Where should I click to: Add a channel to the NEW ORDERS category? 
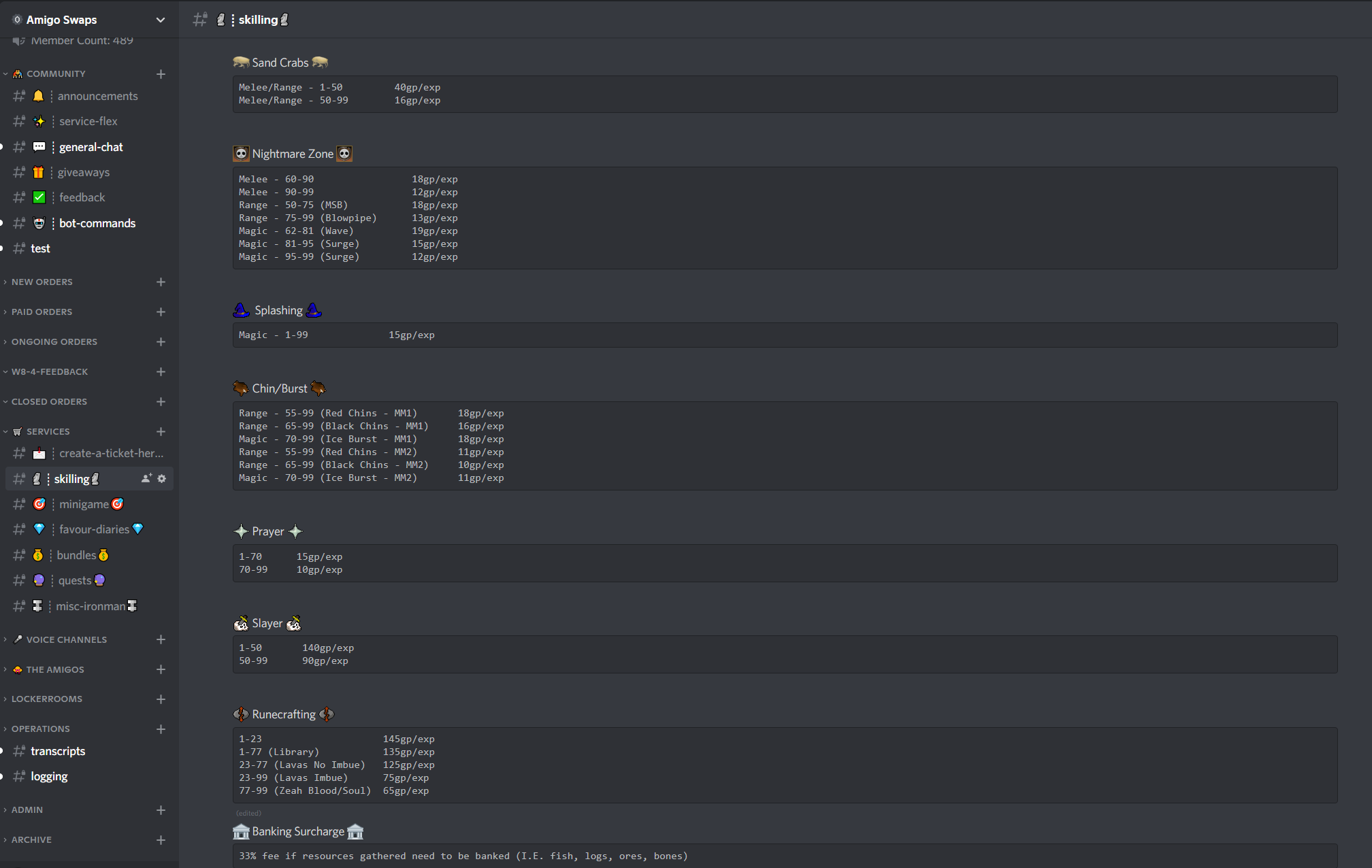(x=161, y=282)
